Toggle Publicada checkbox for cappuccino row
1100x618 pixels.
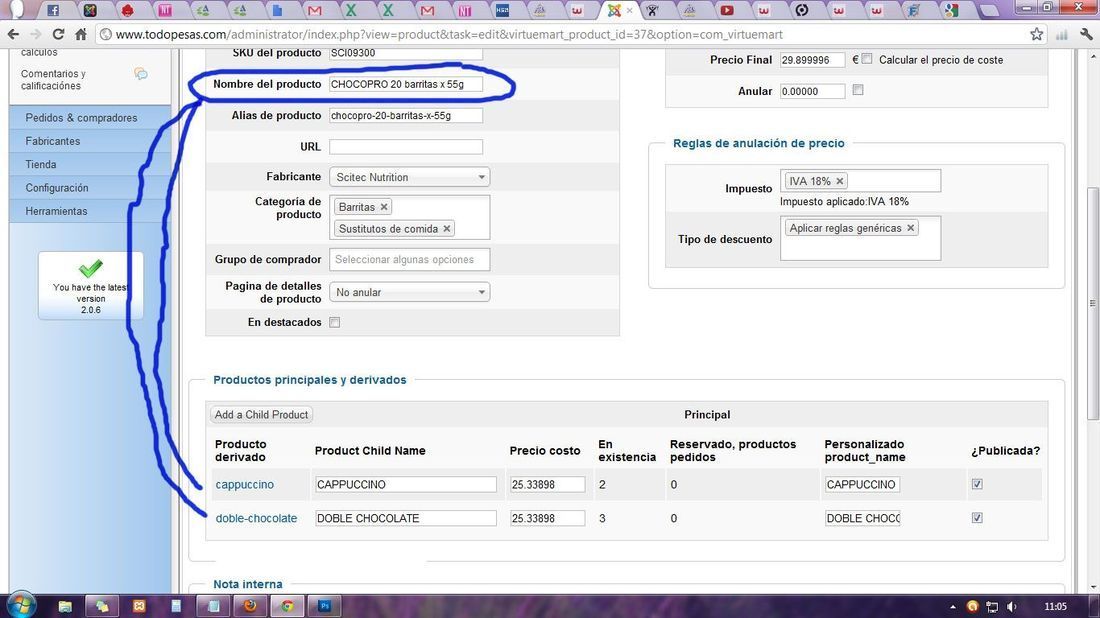click(977, 484)
